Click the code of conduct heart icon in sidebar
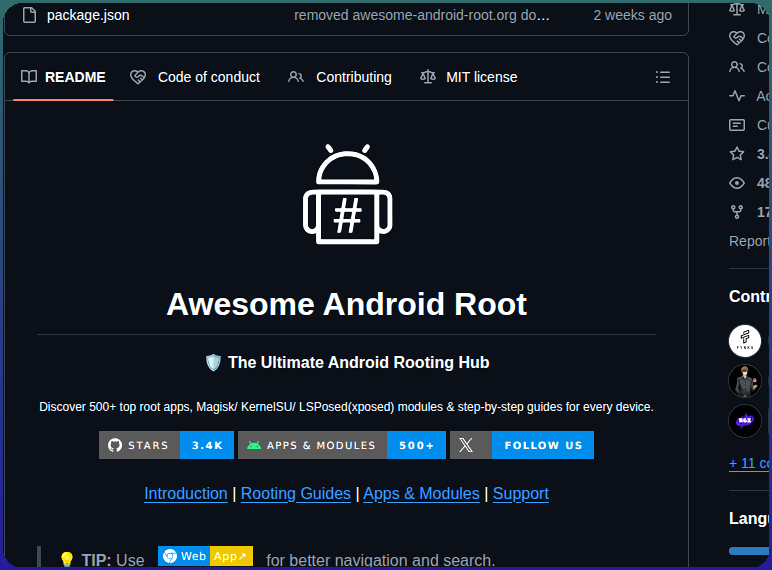 point(737,37)
